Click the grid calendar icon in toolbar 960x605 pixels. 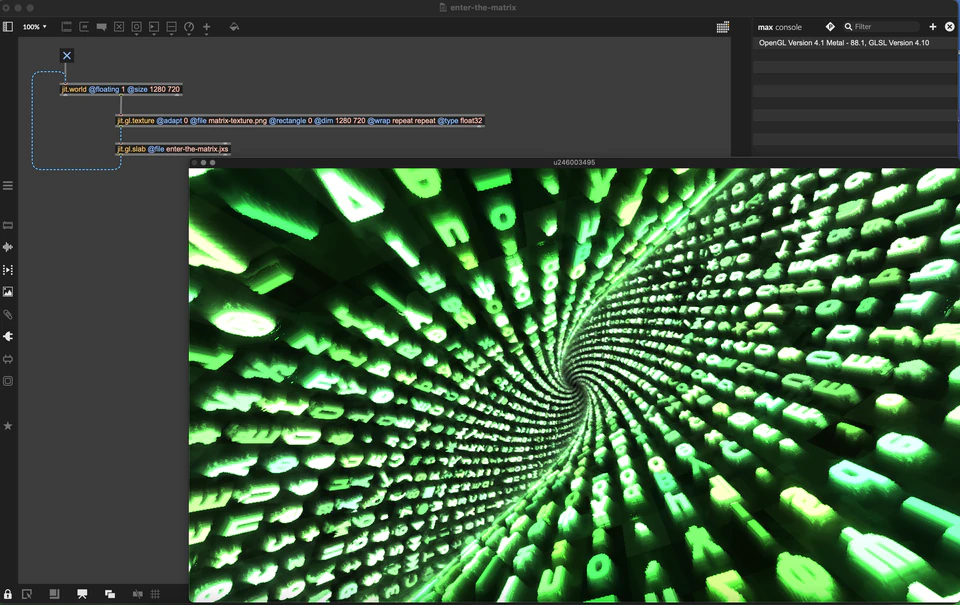click(x=722, y=27)
